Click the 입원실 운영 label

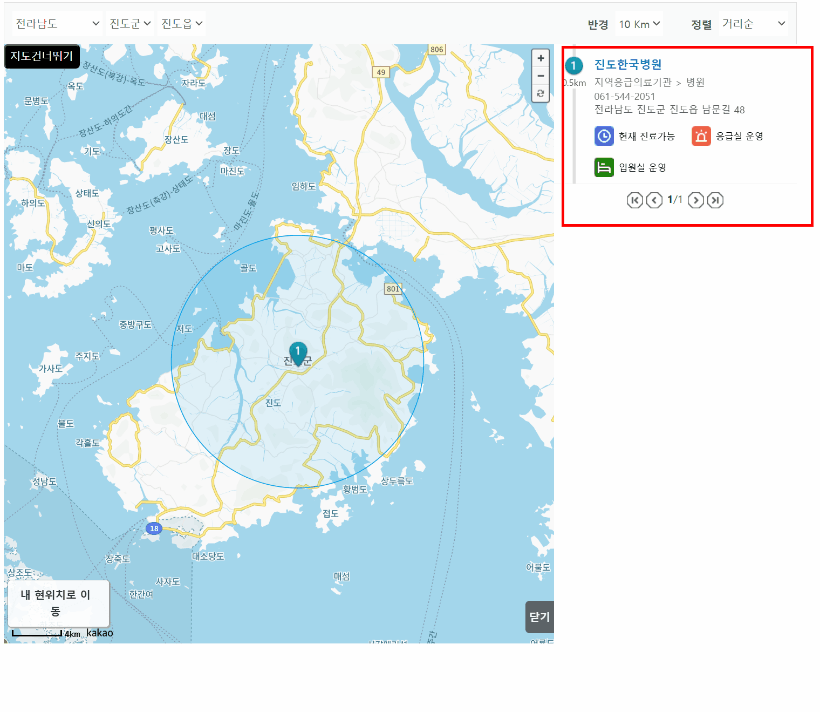[642, 167]
